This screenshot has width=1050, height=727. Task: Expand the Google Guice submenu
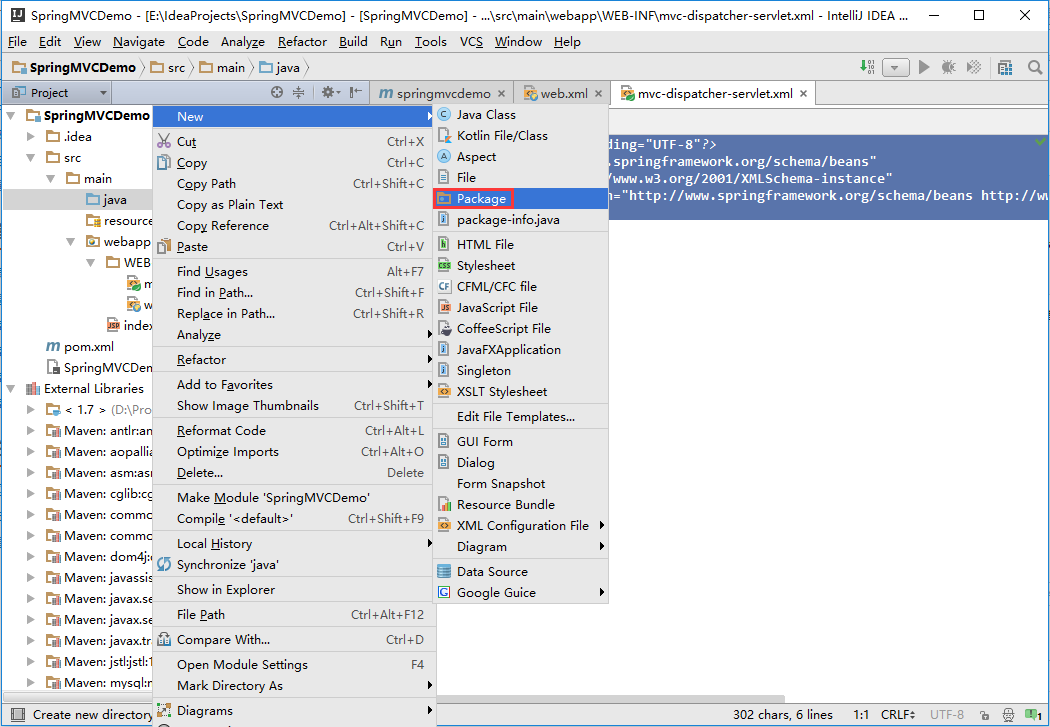521,592
